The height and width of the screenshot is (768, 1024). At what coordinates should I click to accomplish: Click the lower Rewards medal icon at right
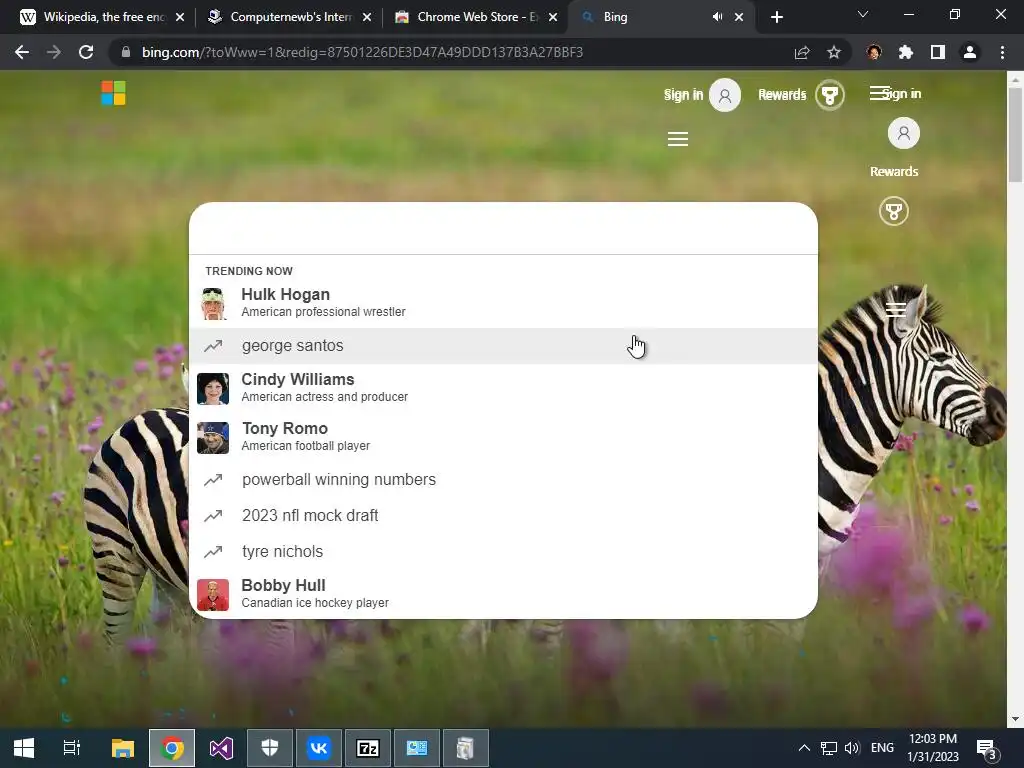pos(893,211)
